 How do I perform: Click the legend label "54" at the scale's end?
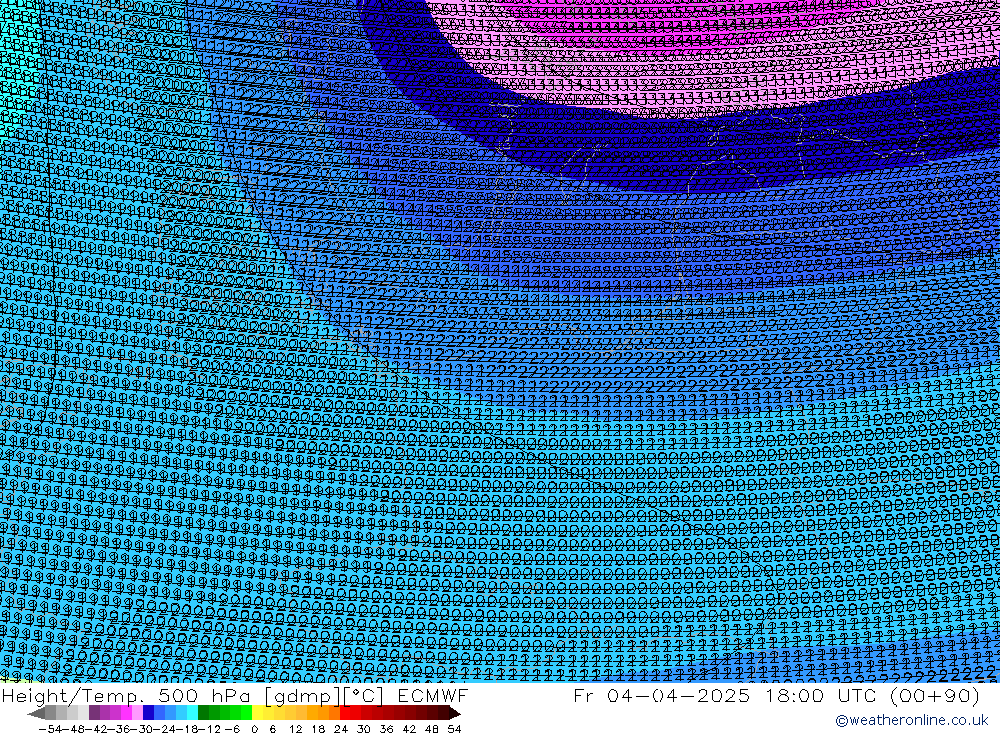click(454, 729)
